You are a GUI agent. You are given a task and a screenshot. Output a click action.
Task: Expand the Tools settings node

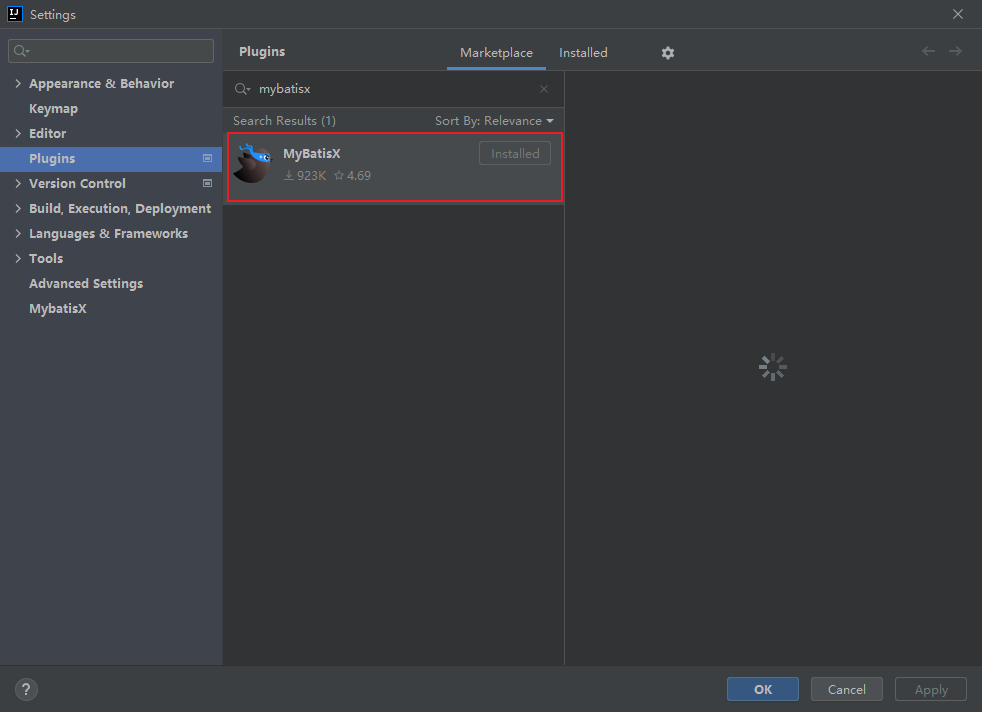coord(18,259)
